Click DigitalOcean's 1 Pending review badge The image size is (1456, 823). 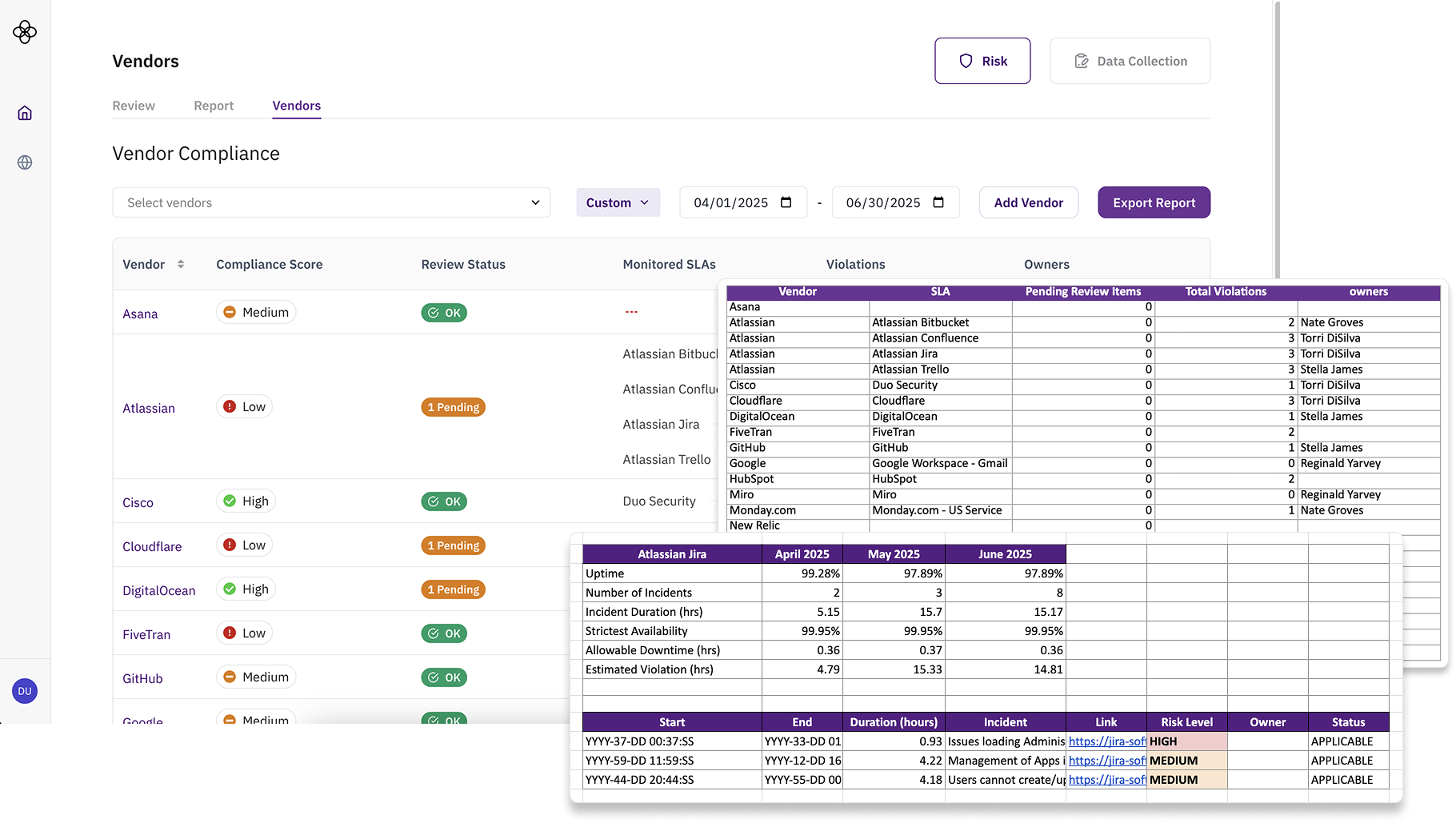pos(454,589)
